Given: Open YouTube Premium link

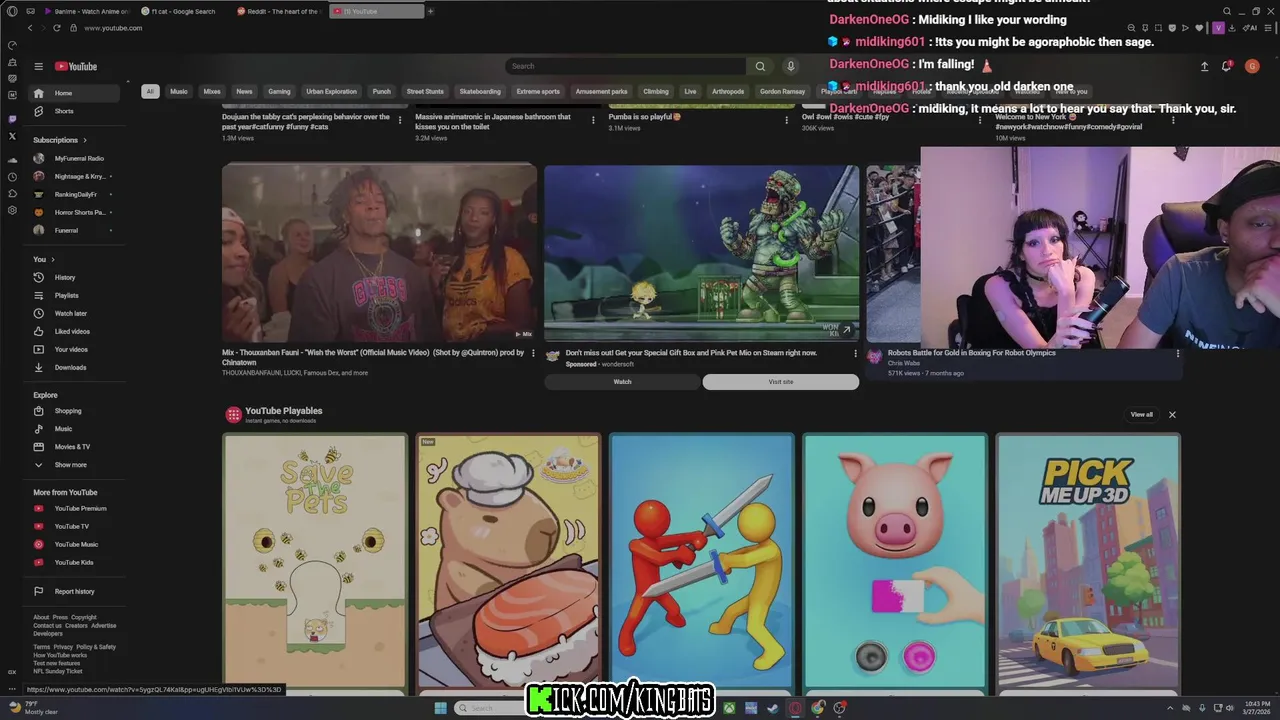Looking at the screenshot, I should [74, 508].
